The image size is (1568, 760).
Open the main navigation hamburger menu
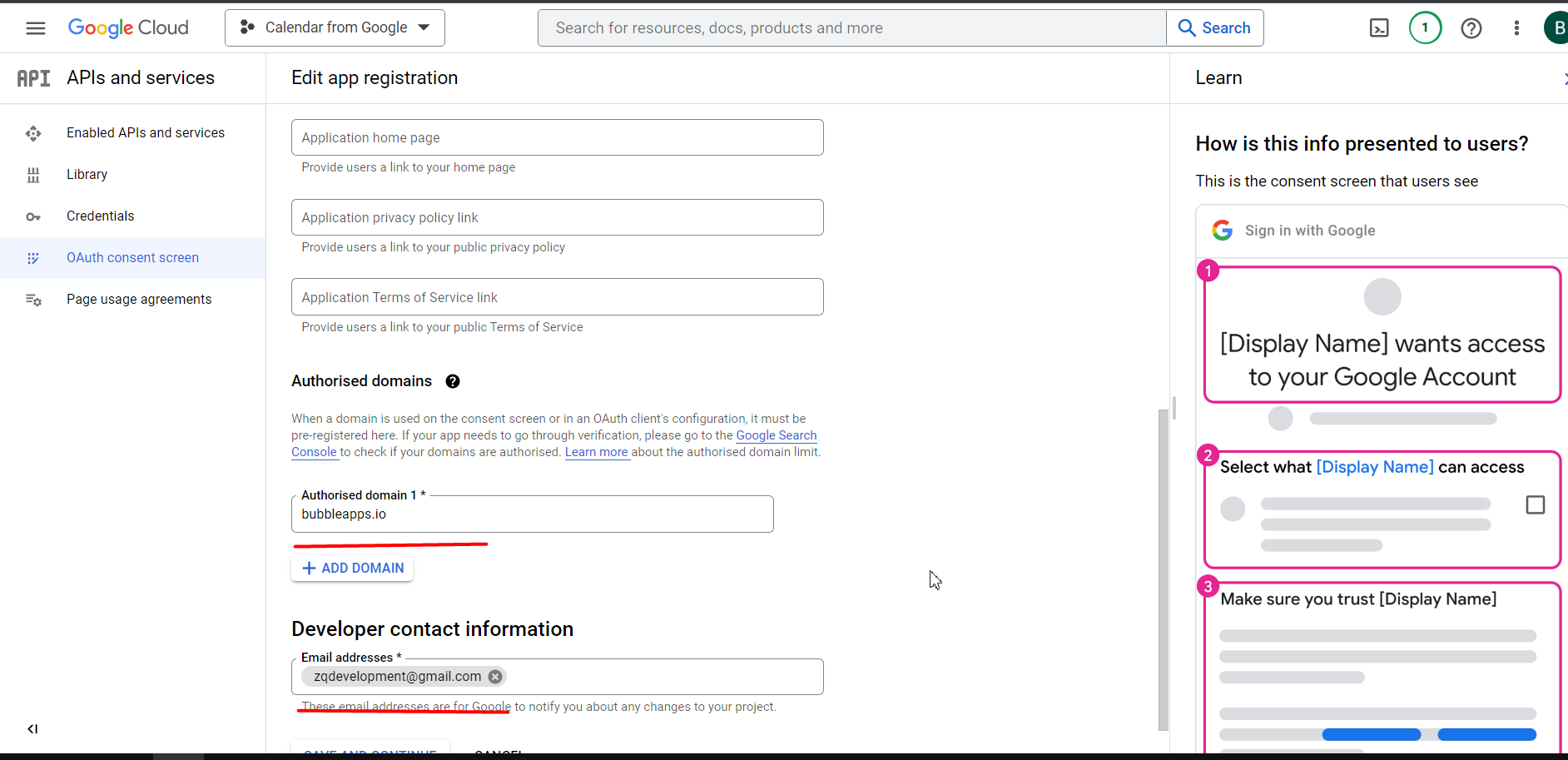click(36, 28)
